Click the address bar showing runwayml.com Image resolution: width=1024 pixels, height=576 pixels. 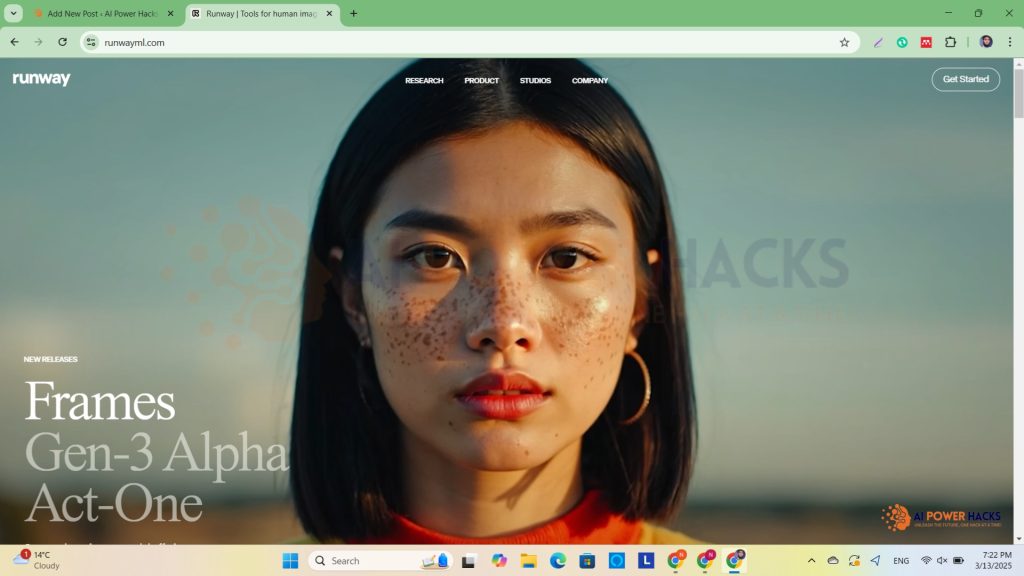450,42
